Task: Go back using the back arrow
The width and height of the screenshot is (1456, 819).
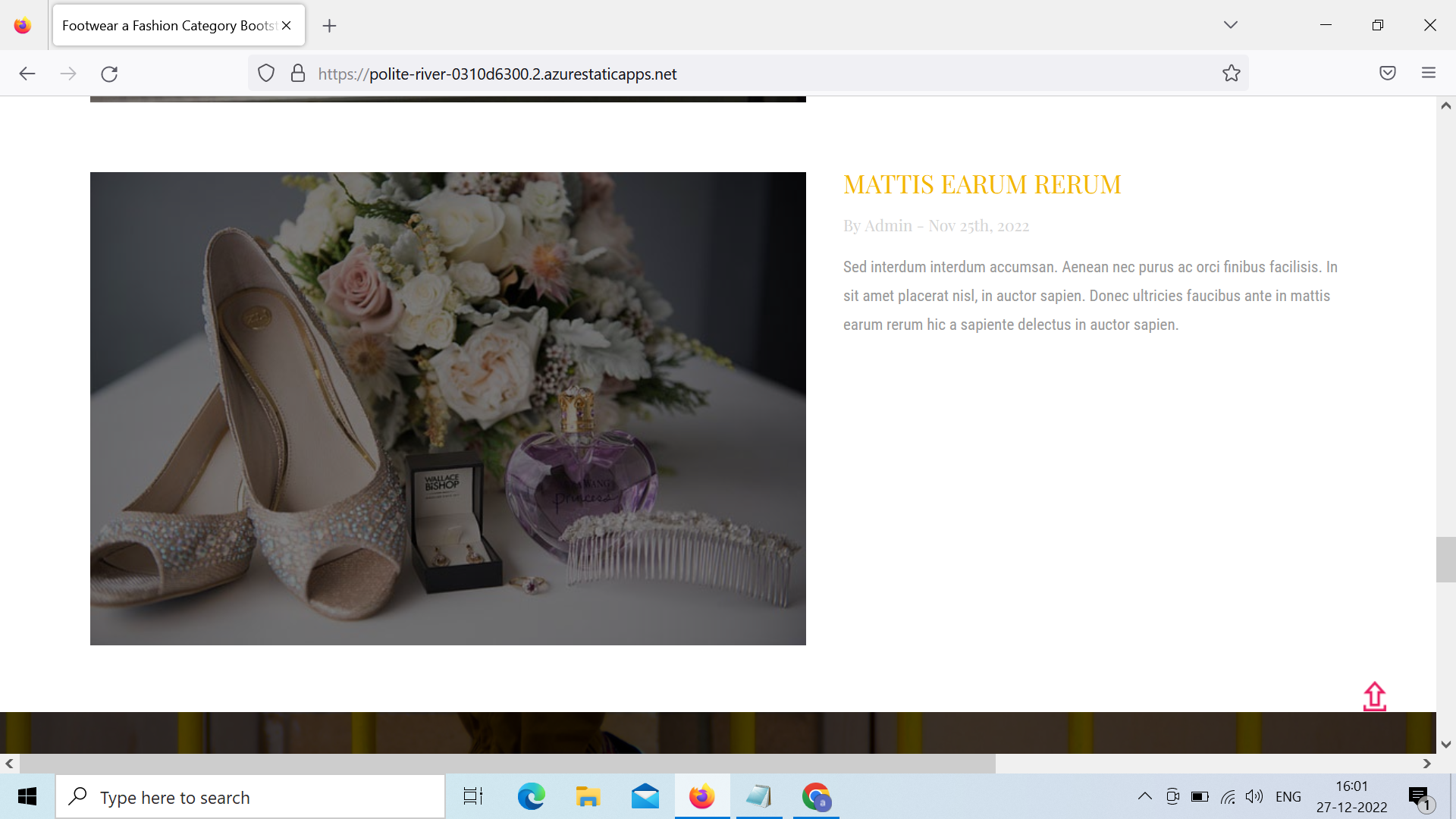Action: (27, 74)
